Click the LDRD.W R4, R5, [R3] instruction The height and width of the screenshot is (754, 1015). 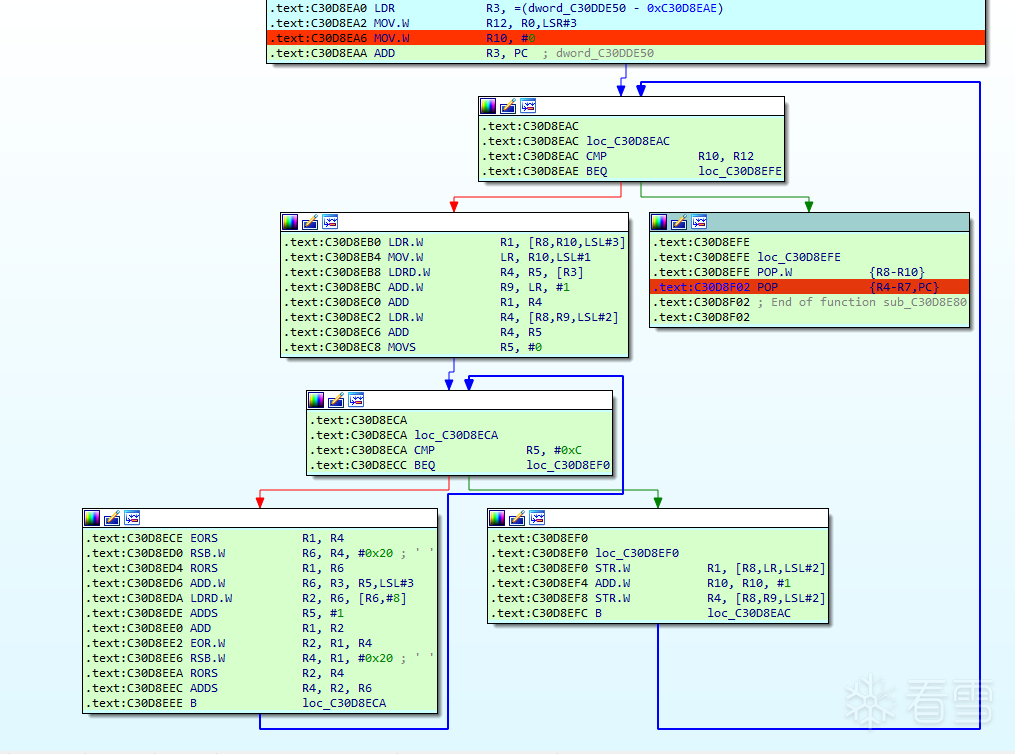[436, 272]
